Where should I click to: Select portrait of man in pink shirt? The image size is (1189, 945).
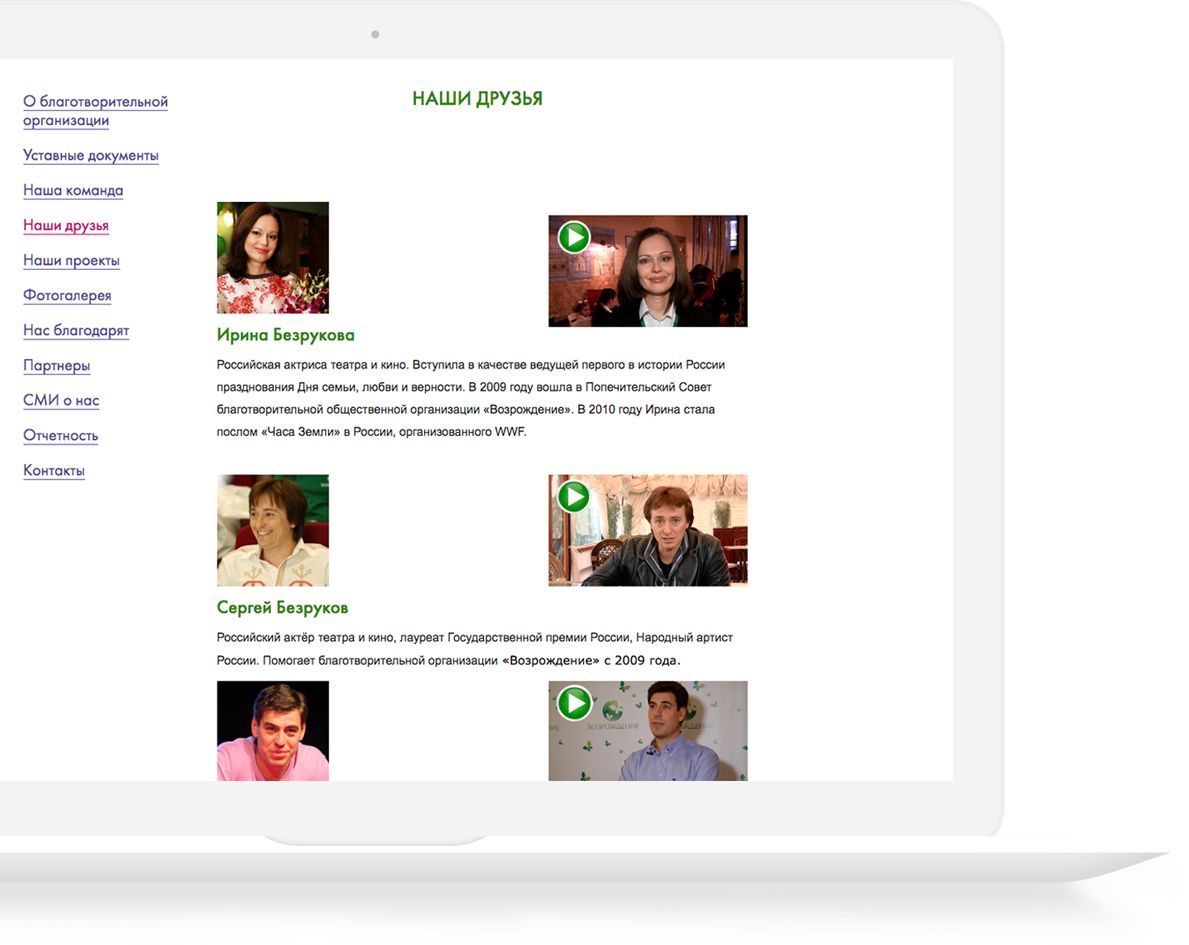pos(273,731)
